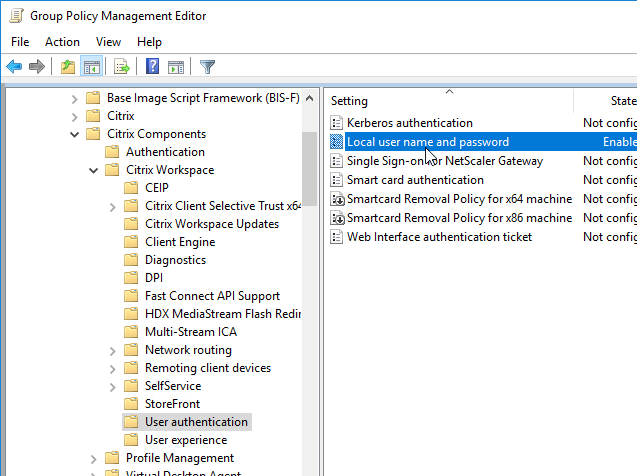This screenshot has height=476, width=637.
Task: Click the Filter funnel toolbar icon
Action: tap(207, 67)
